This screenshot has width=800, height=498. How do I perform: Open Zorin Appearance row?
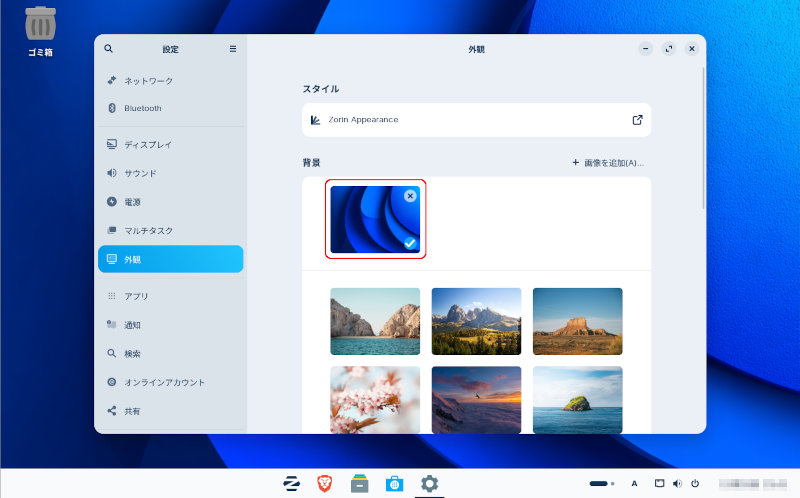[477, 120]
